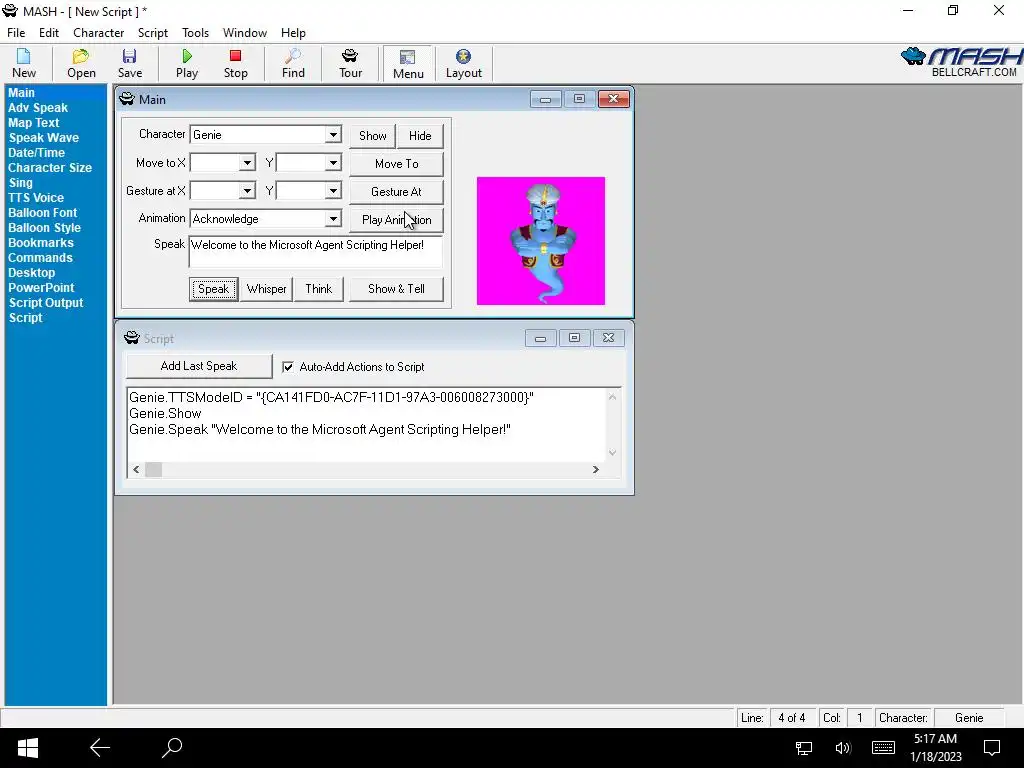Image resolution: width=1024 pixels, height=768 pixels.
Task: Select Sing in sidebar
Action: tap(20, 183)
